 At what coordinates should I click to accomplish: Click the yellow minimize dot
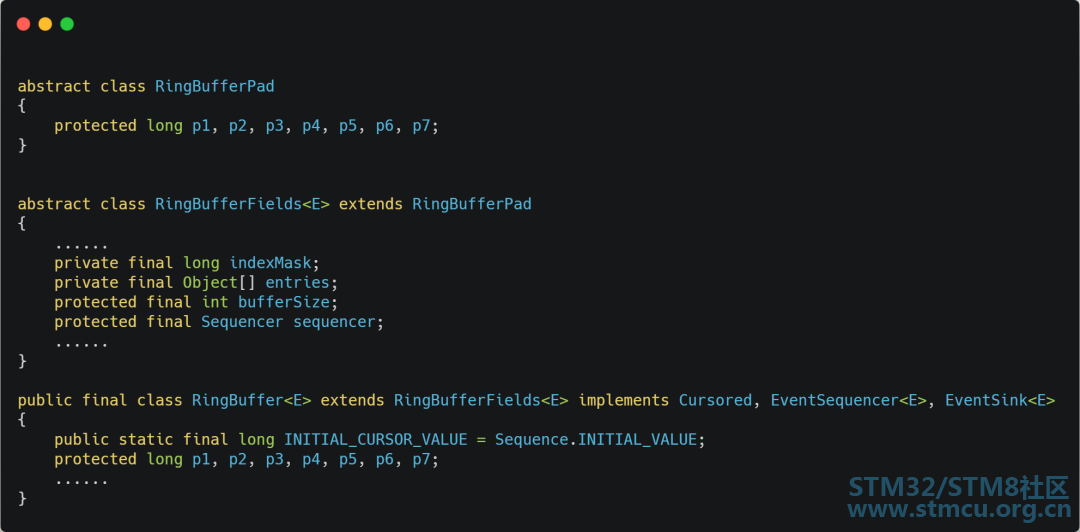(45, 24)
